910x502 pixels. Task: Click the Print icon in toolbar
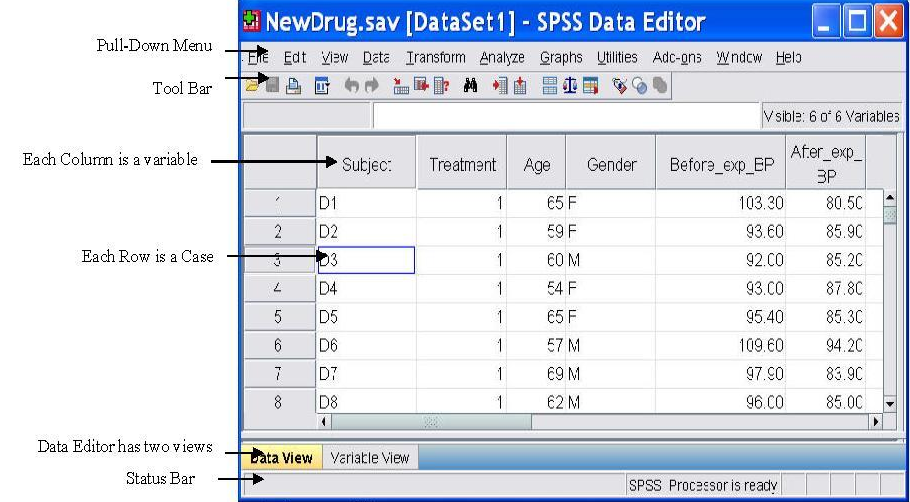[x=293, y=88]
